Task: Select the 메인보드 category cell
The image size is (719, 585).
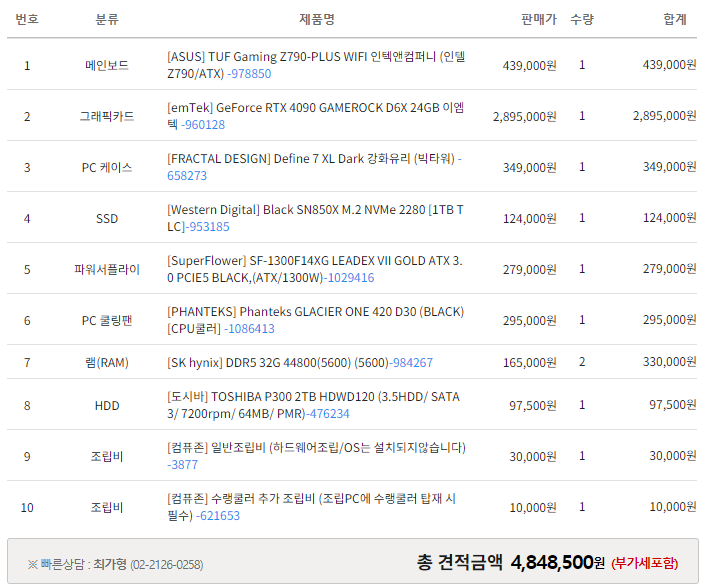Action: [x=107, y=65]
